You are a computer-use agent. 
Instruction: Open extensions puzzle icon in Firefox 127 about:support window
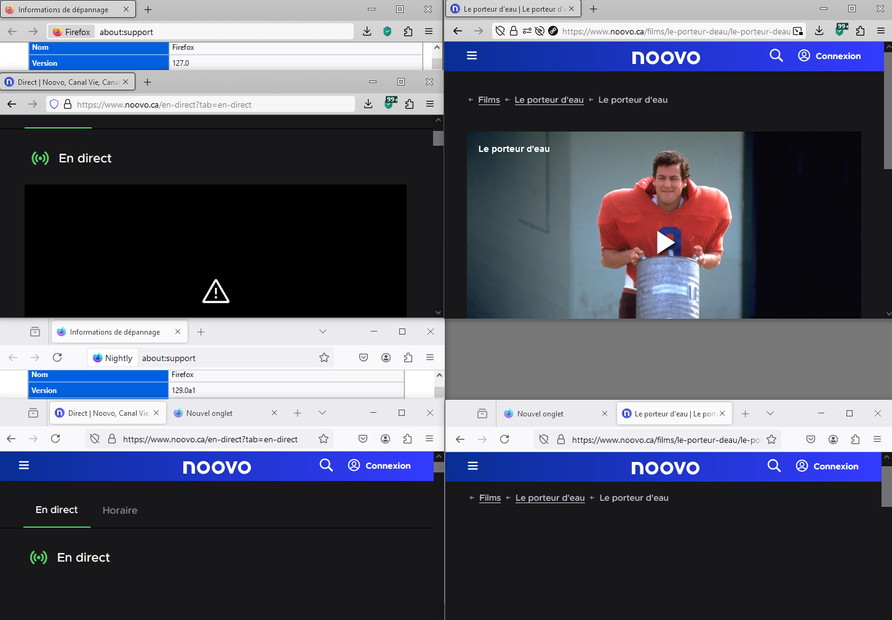408,32
